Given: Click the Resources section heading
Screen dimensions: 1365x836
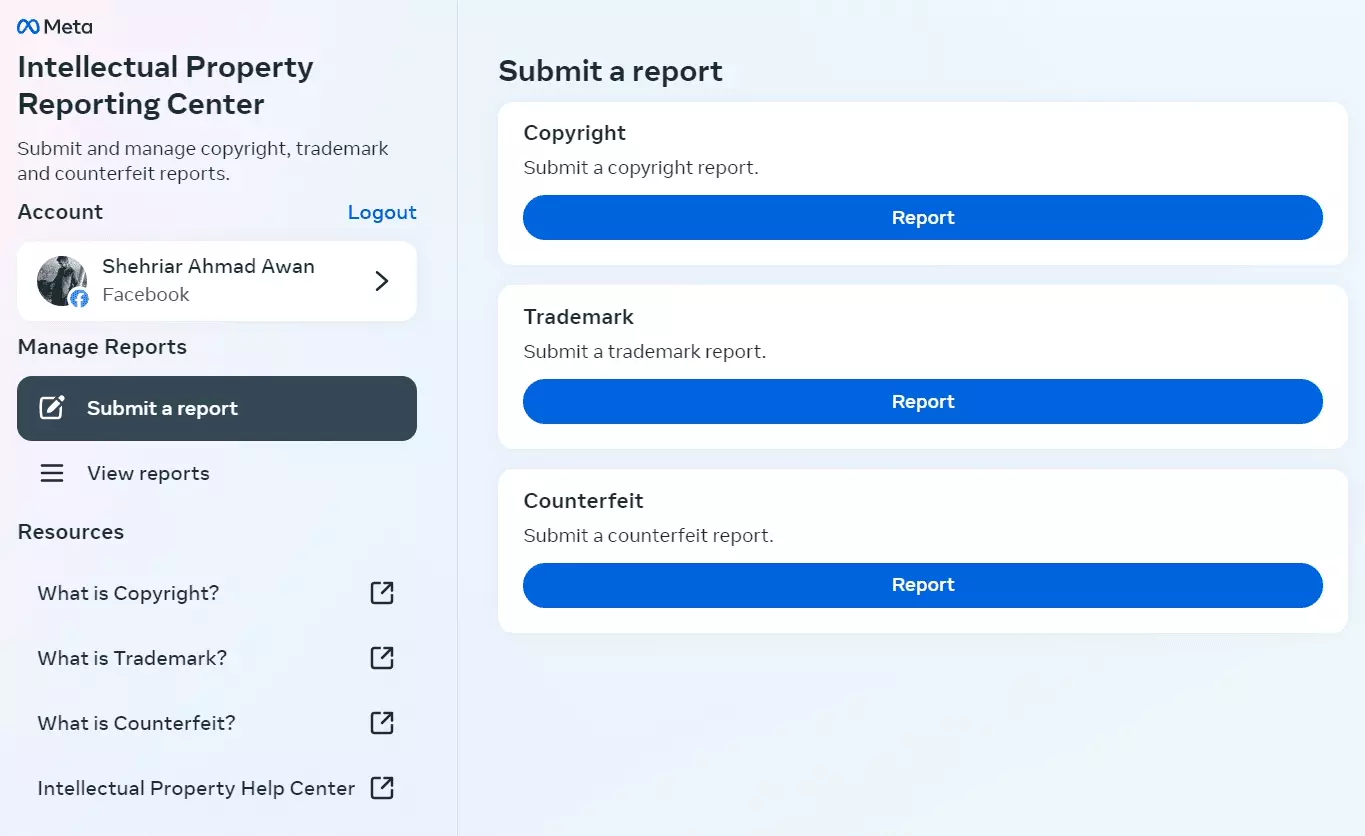Looking at the screenshot, I should [x=71, y=532].
